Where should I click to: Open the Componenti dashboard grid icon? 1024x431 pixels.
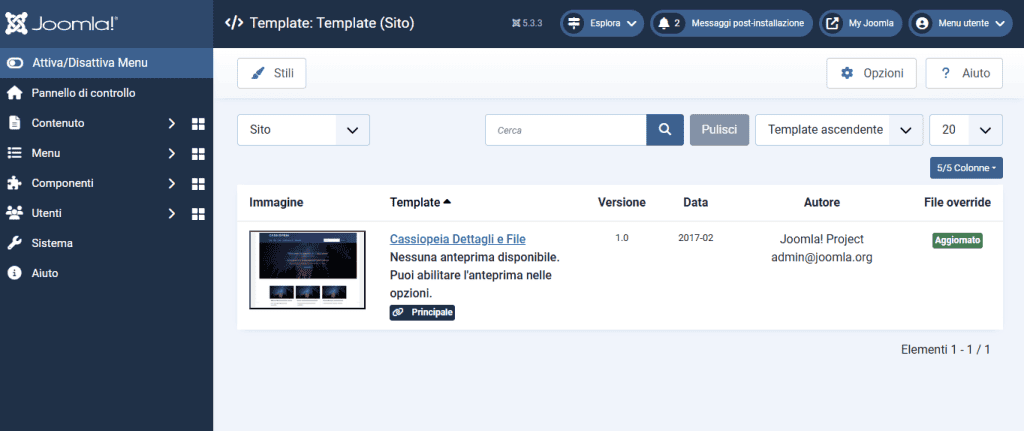(x=198, y=184)
